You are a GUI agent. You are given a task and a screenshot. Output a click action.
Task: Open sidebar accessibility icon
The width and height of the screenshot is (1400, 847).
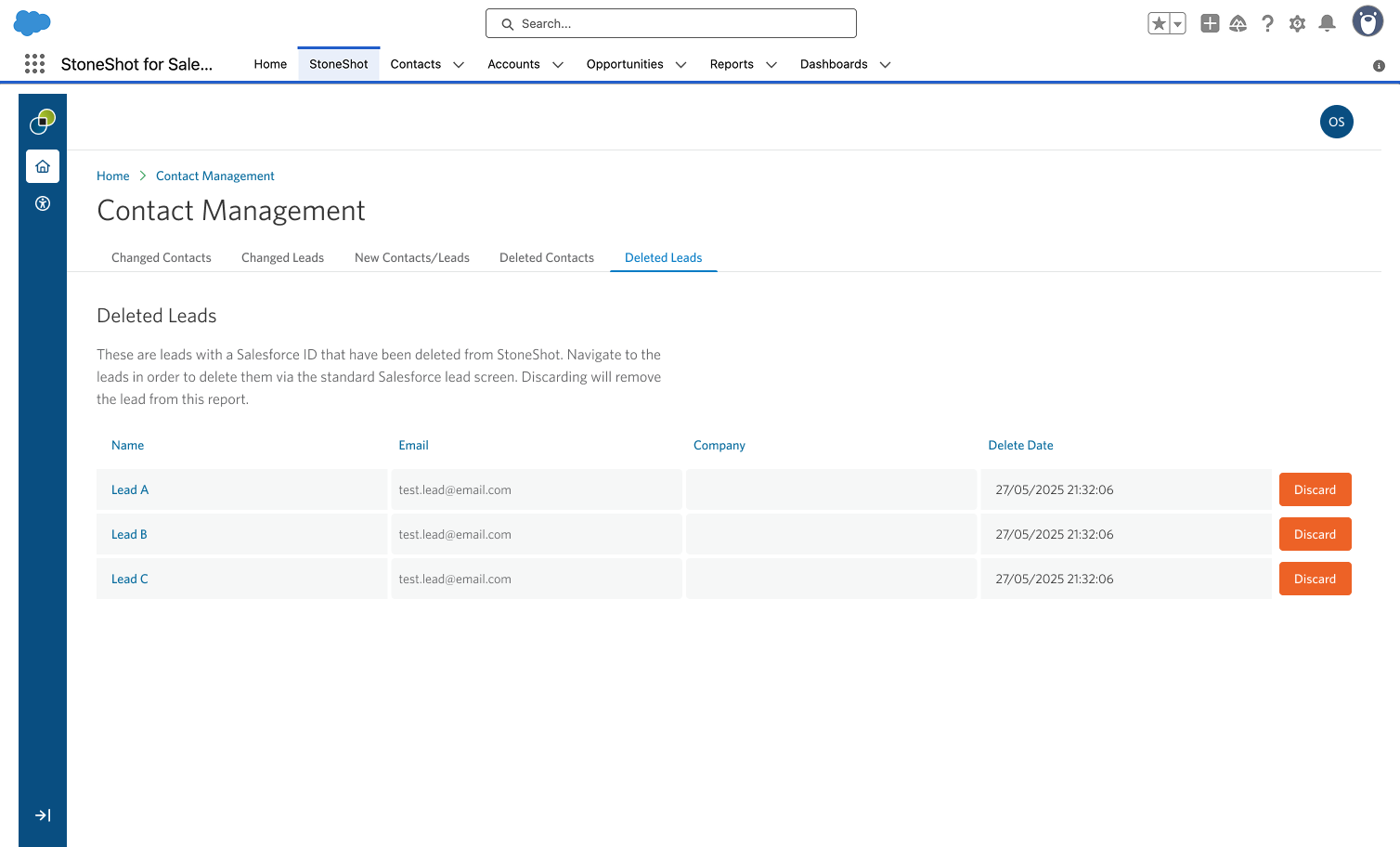(x=43, y=203)
